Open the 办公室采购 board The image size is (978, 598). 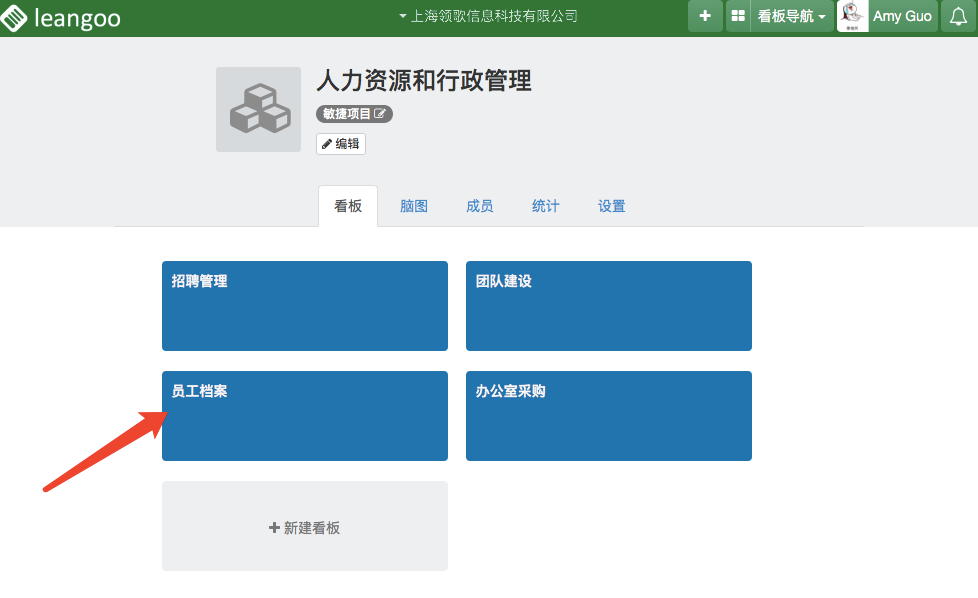click(x=608, y=416)
